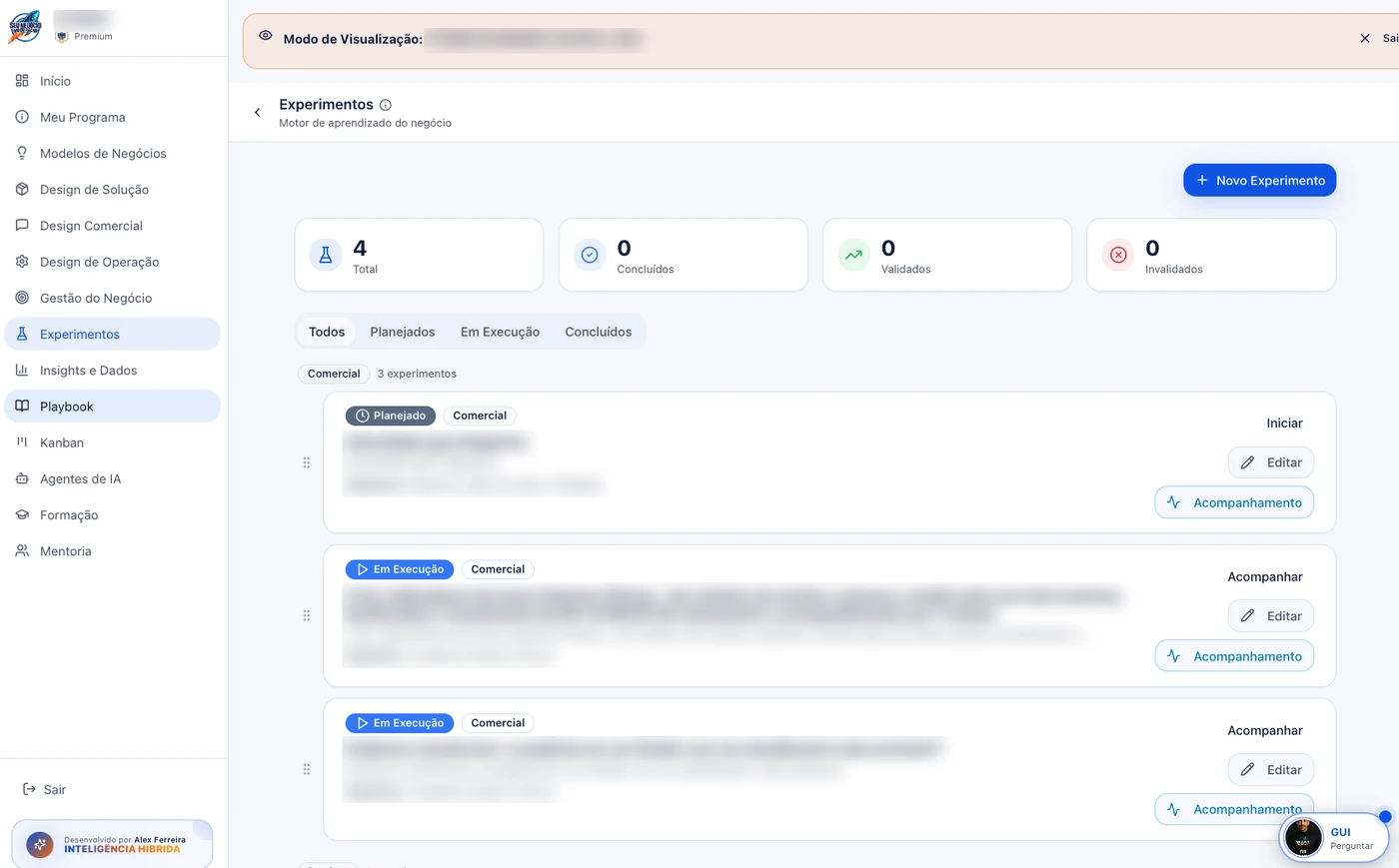Viewport: 1399px width, 868px height.
Task: Click the Modelos de Negócios lightbulb icon
Action: 22,153
